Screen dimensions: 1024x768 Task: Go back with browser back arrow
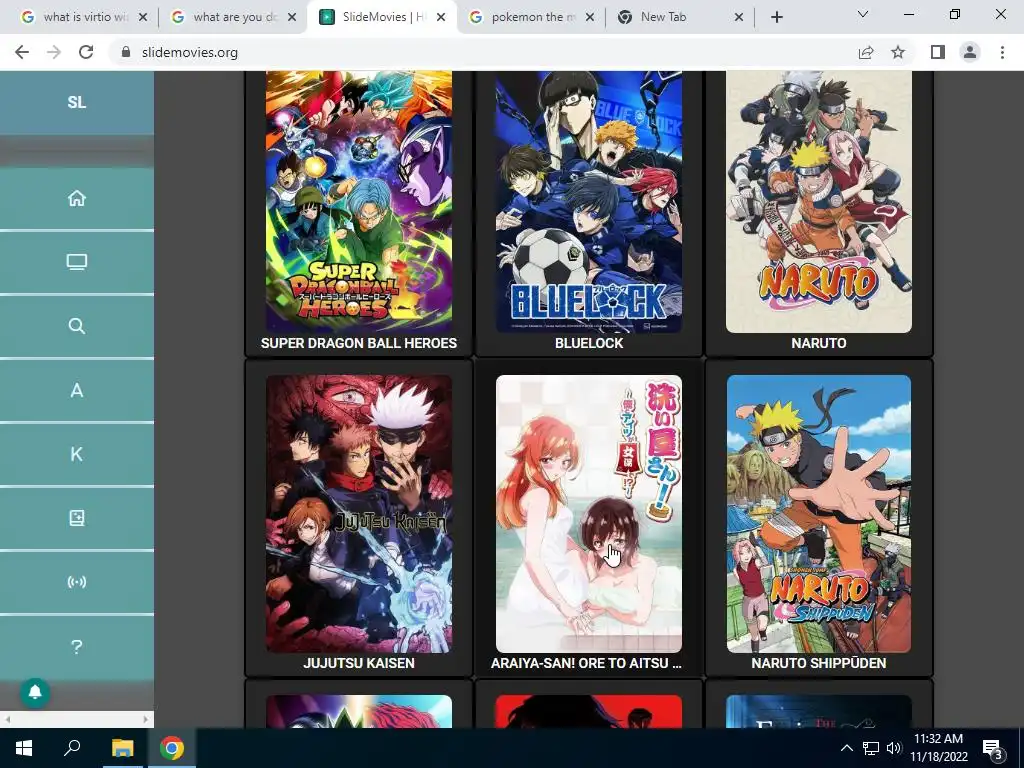point(22,52)
